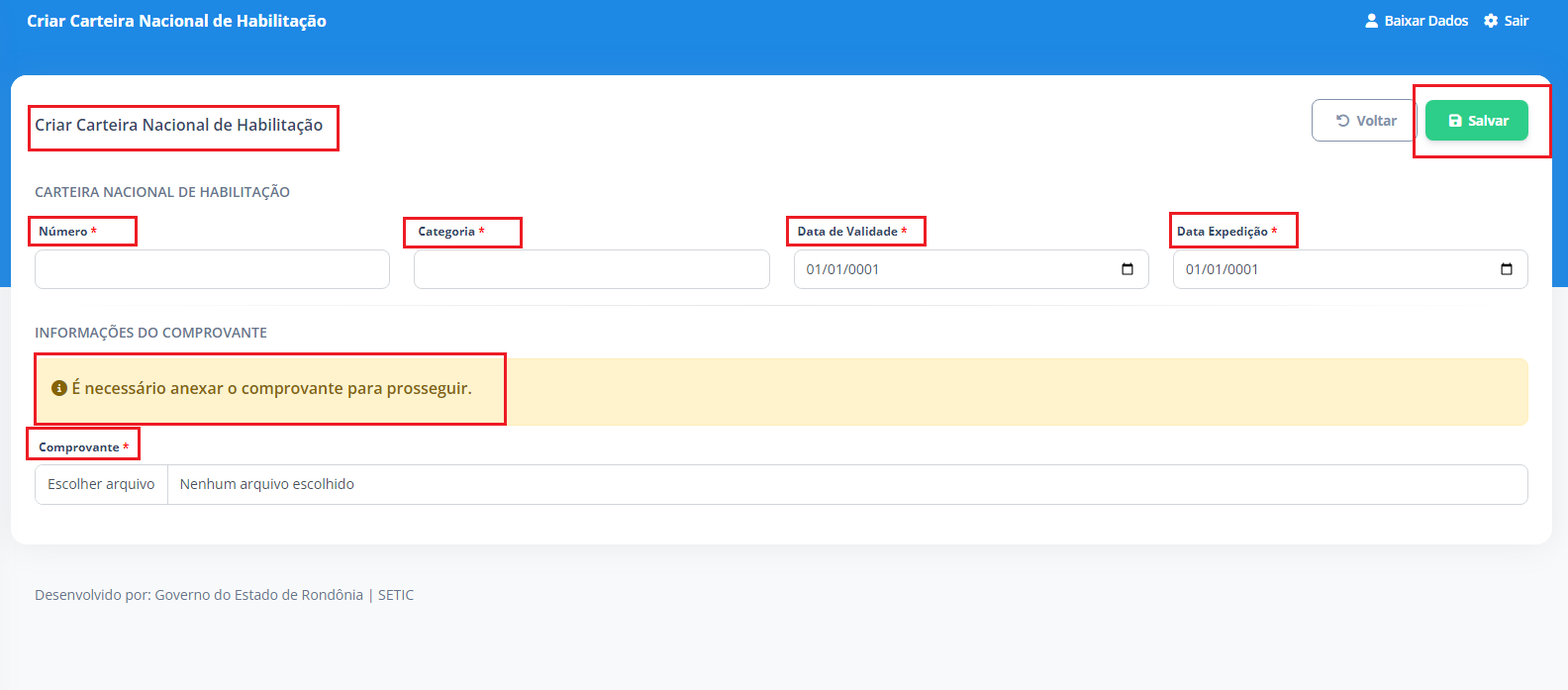Focus the Categoria input field

click(592, 269)
